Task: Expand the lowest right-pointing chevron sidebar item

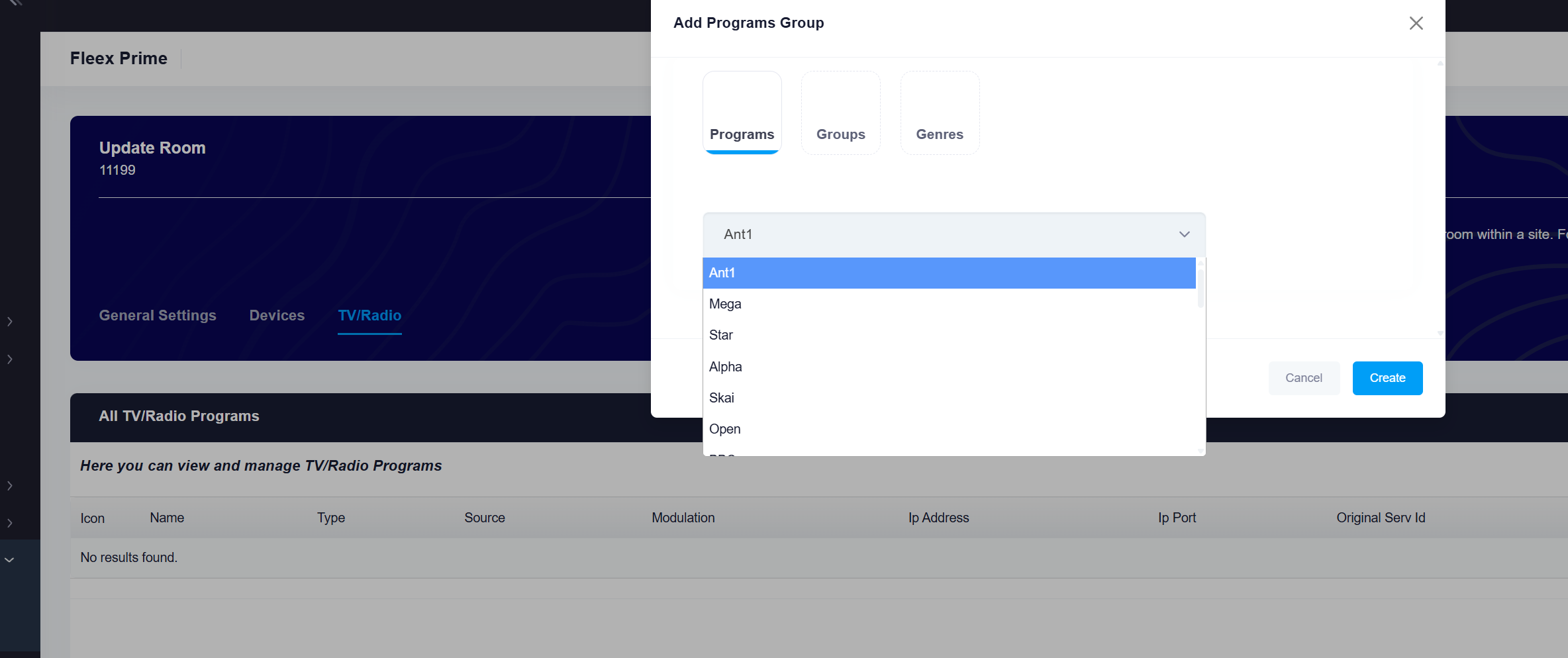Action: 10,523
